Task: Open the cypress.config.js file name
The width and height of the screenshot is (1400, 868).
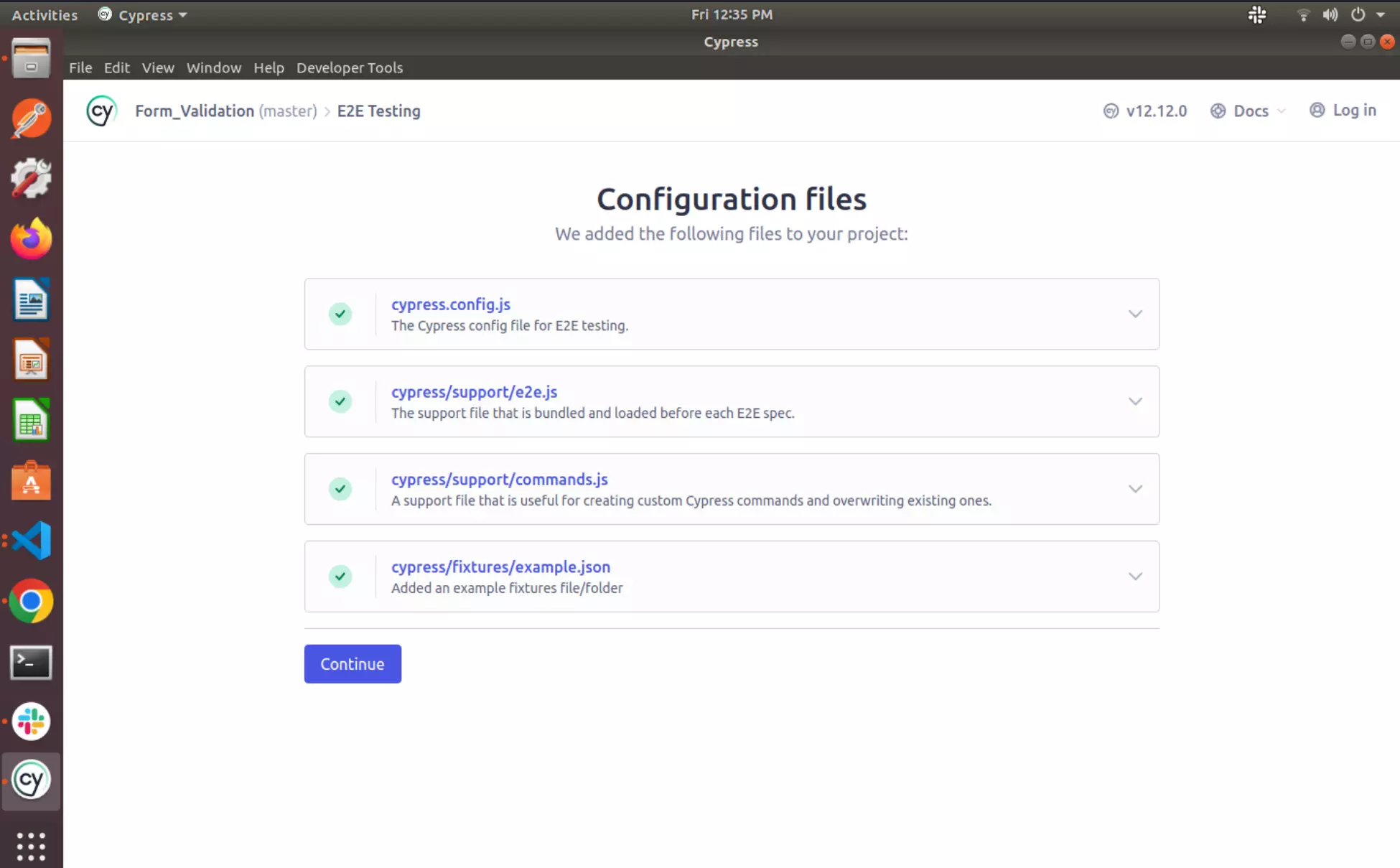Action: [451, 304]
